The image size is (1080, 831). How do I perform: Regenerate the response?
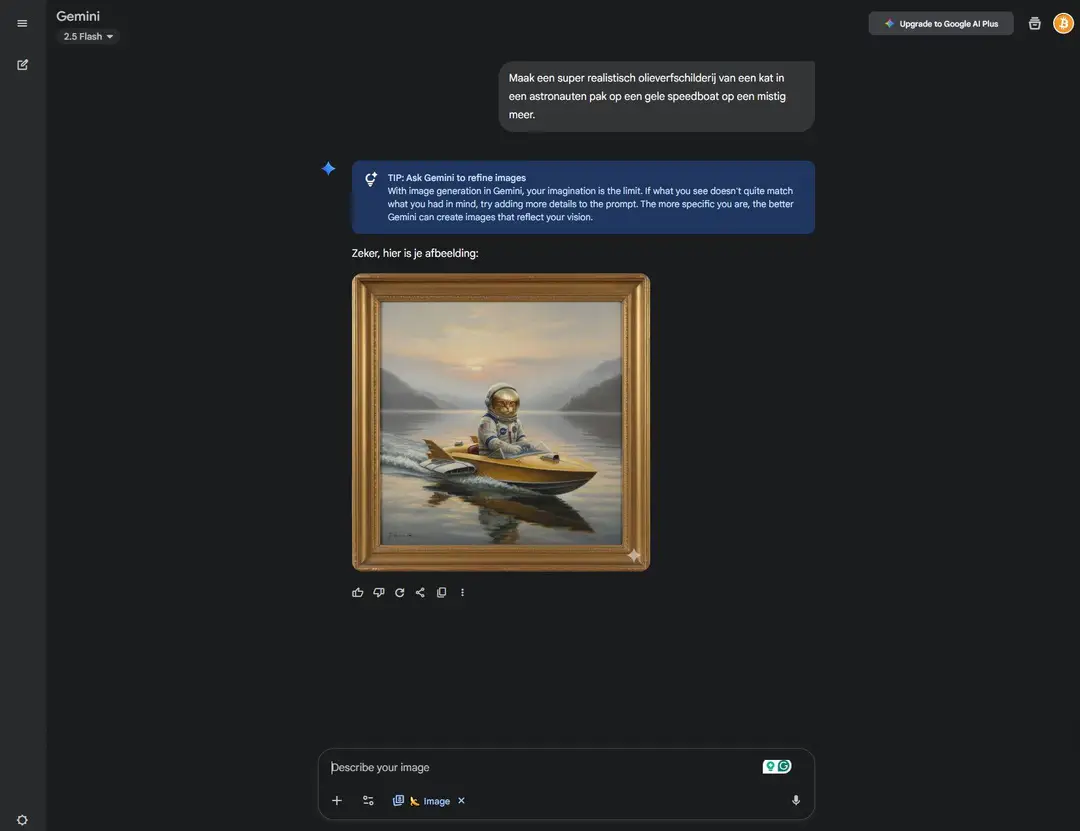399,593
